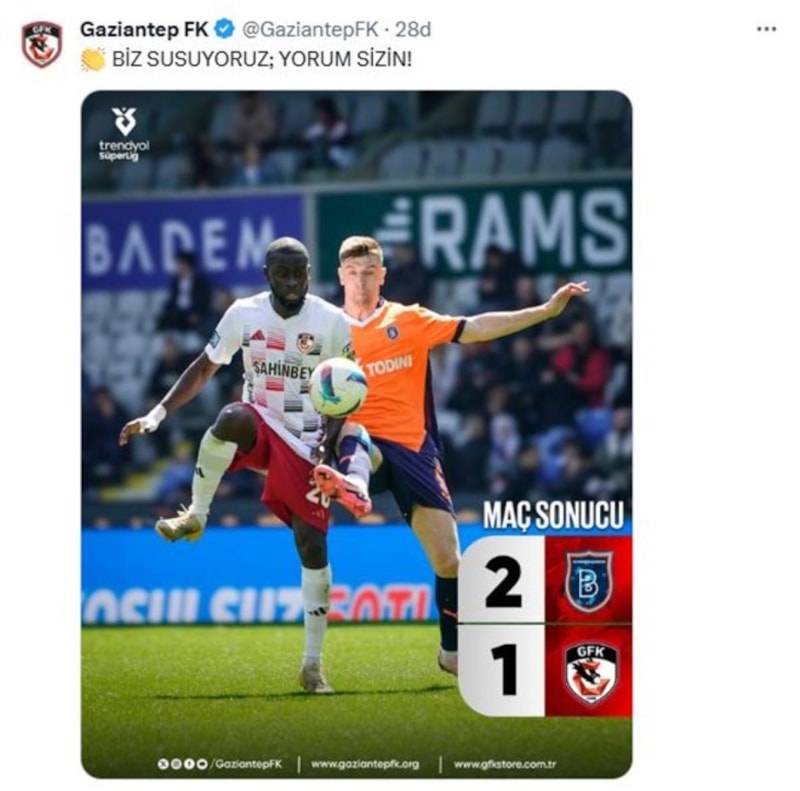Click the score number 1
This screenshot has width=800, height=791.
point(506,669)
